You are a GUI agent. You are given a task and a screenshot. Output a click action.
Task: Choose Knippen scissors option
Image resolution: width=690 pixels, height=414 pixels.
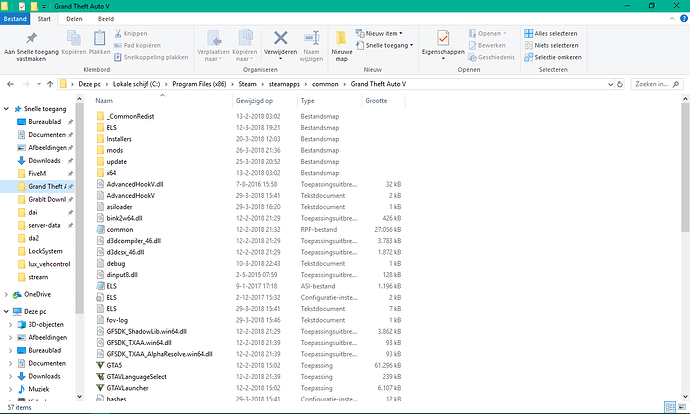click(131, 33)
